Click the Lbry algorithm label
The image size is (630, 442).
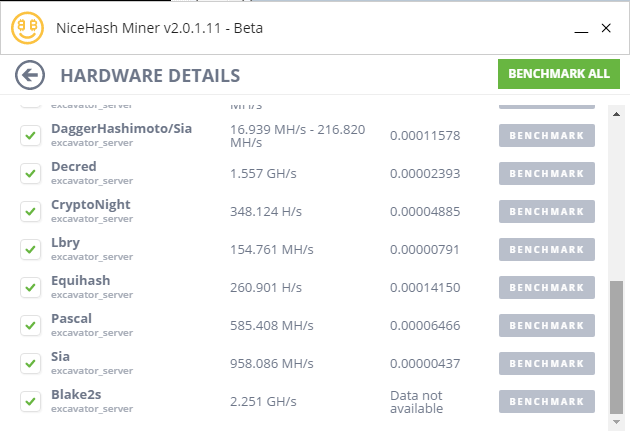click(65, 242)
